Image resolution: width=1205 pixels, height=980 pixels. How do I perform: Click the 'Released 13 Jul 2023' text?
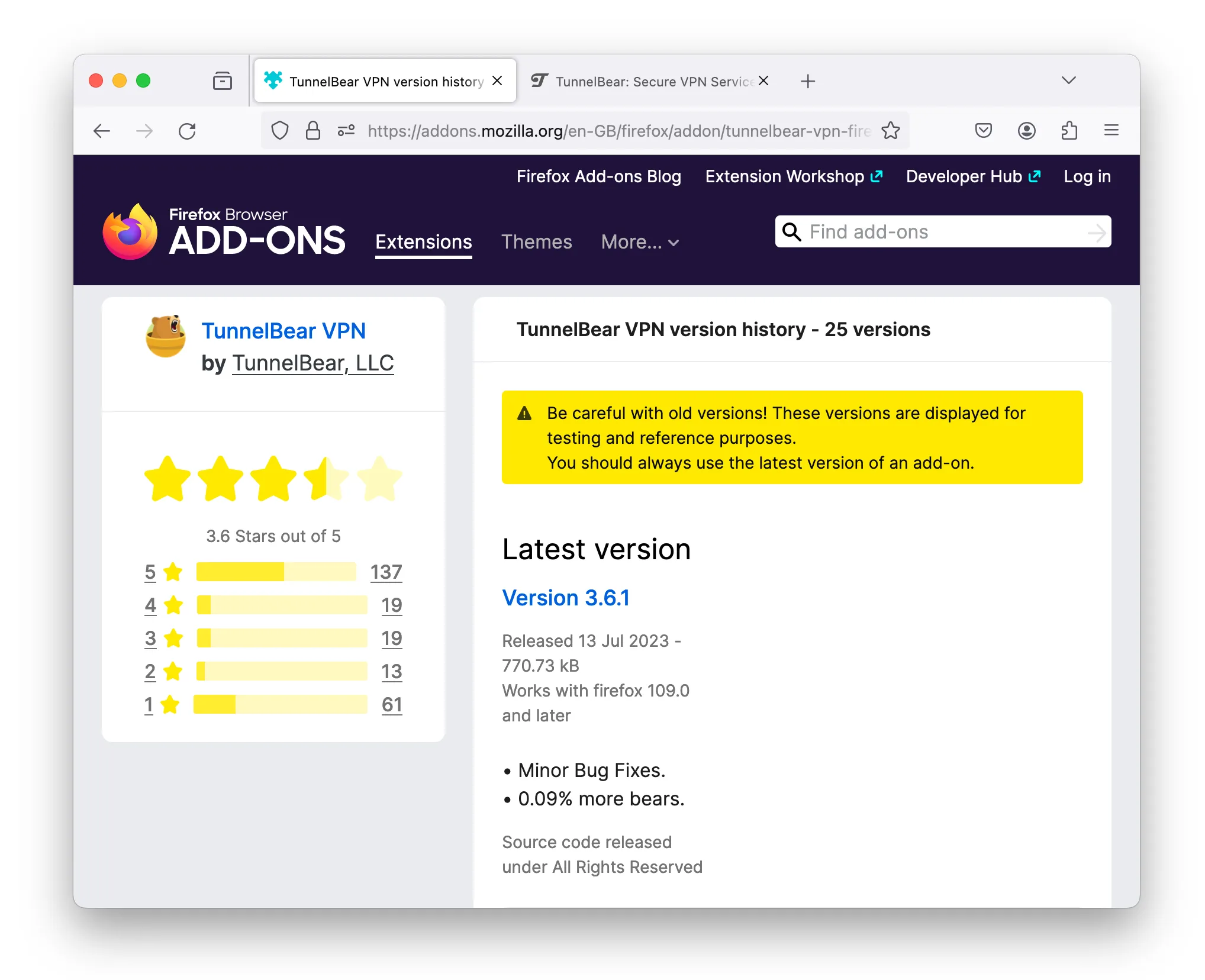click(x=585, y=641)
